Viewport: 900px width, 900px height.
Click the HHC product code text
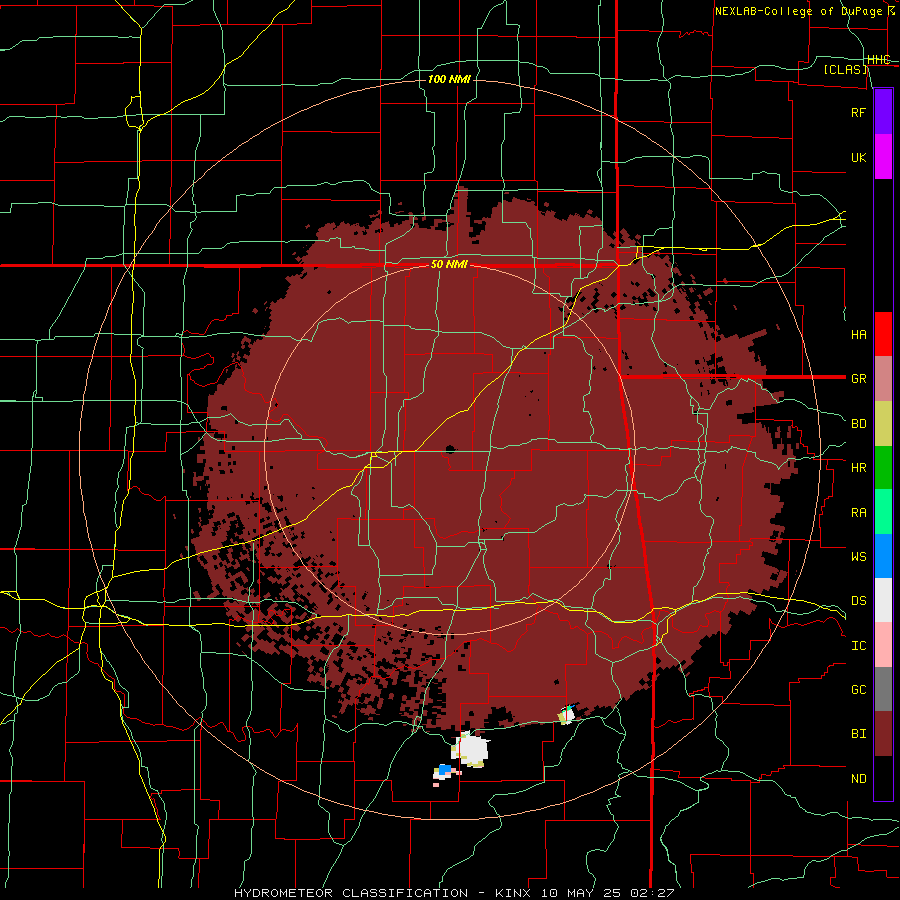pos(878,60)
